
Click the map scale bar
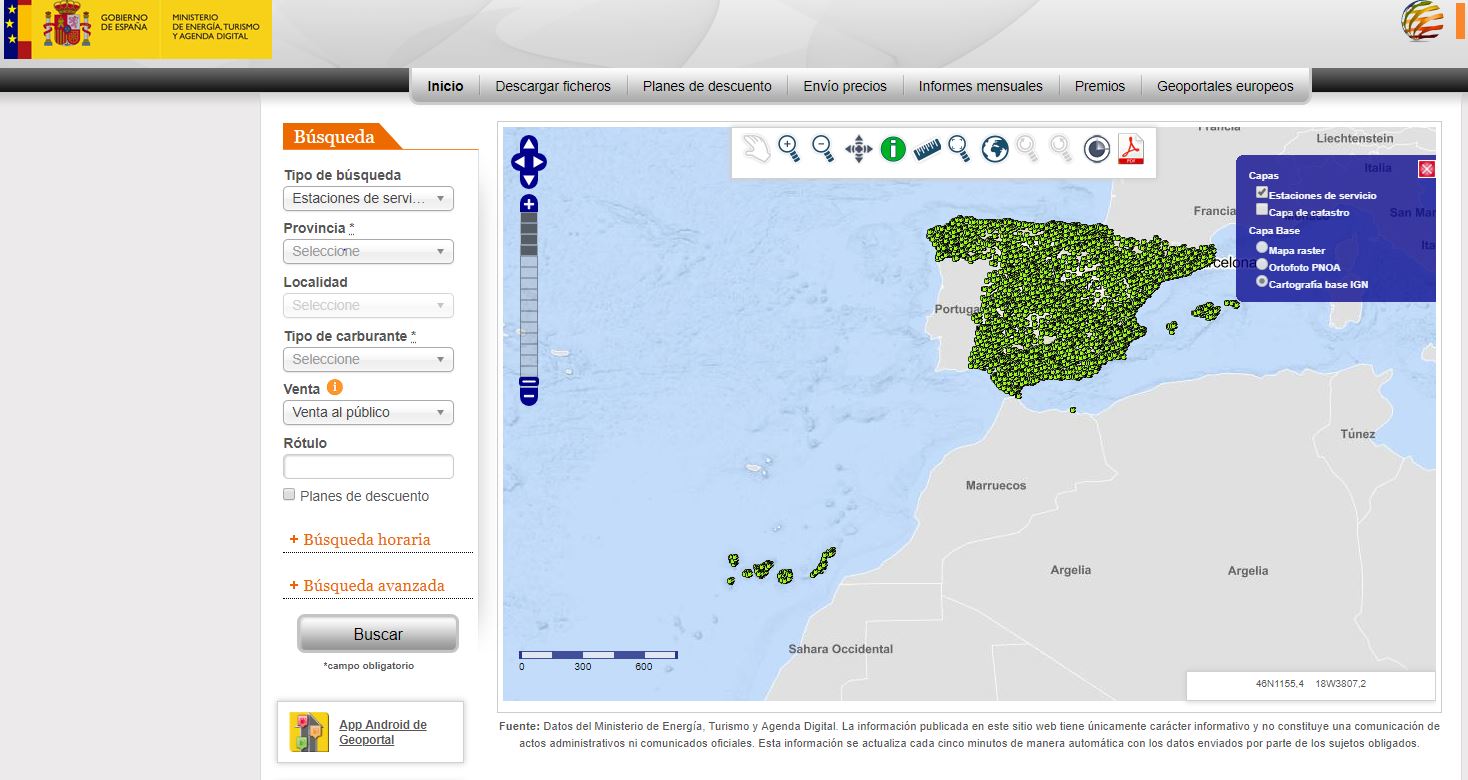(598, 659)
